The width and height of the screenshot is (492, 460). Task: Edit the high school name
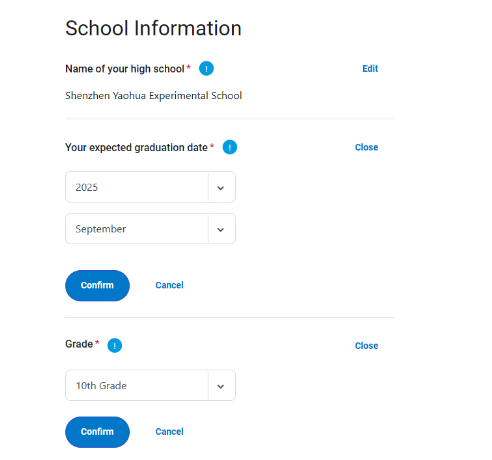[x=370, y=69]
